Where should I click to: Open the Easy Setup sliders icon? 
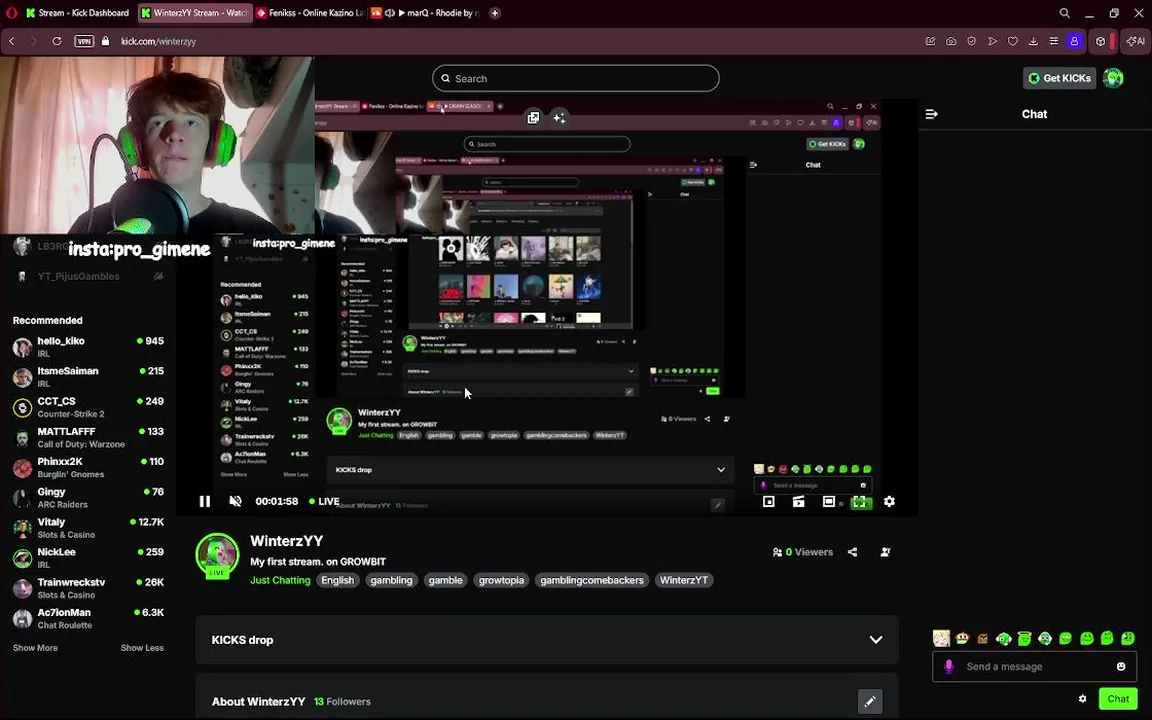pos(1054,41)
